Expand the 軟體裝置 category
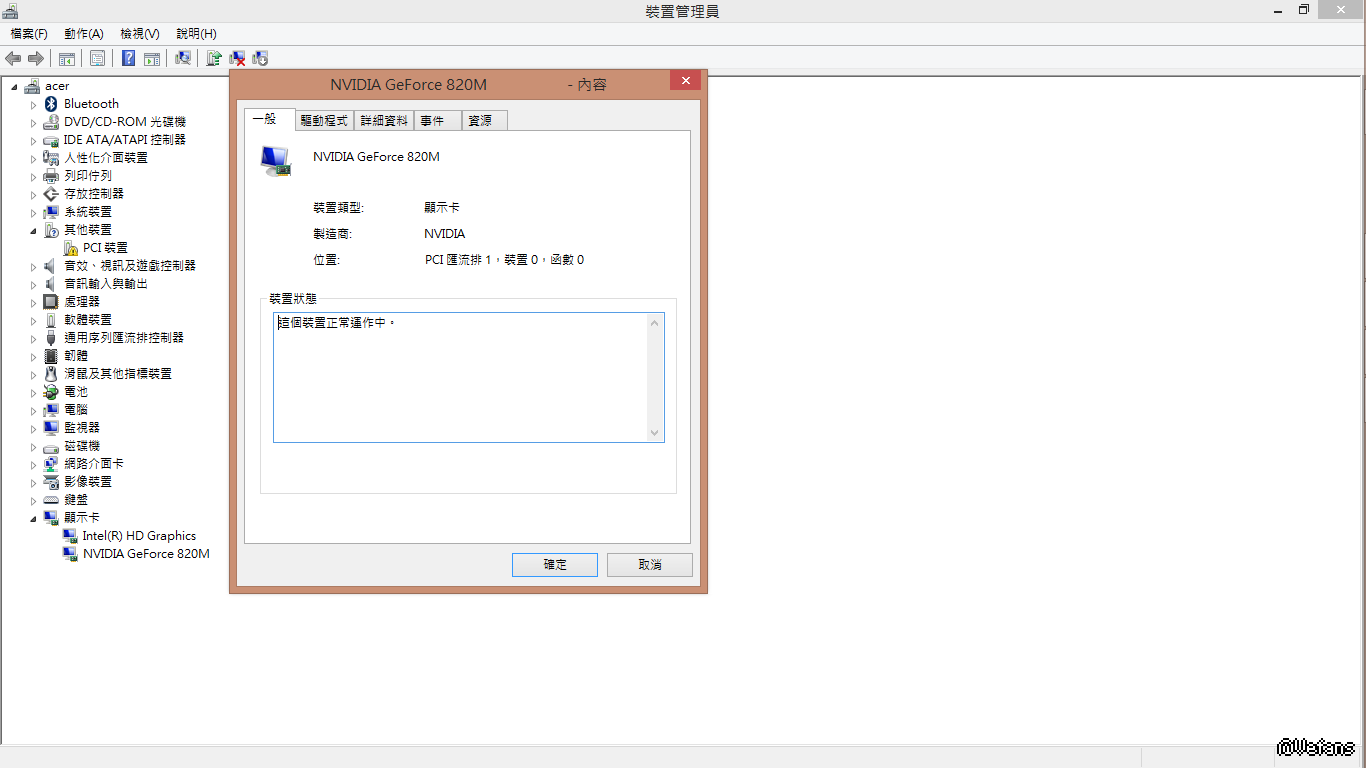This screenshot has width=1366, height=768. [33, 320]
